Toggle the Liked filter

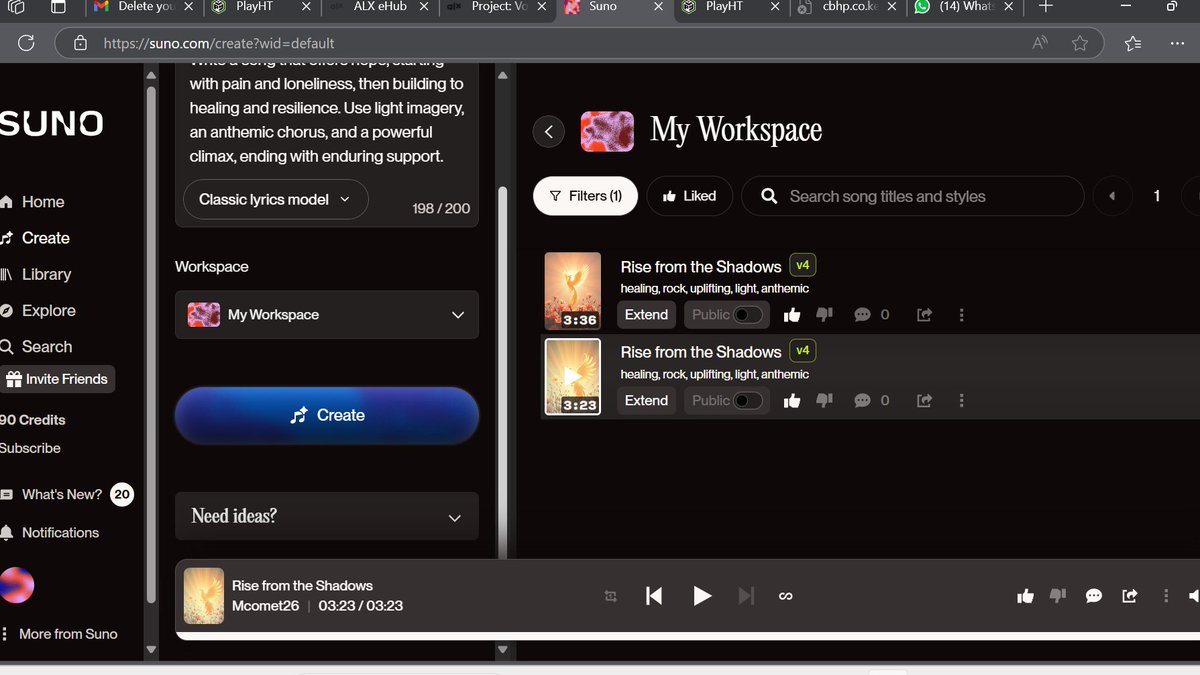pos(690,196)
